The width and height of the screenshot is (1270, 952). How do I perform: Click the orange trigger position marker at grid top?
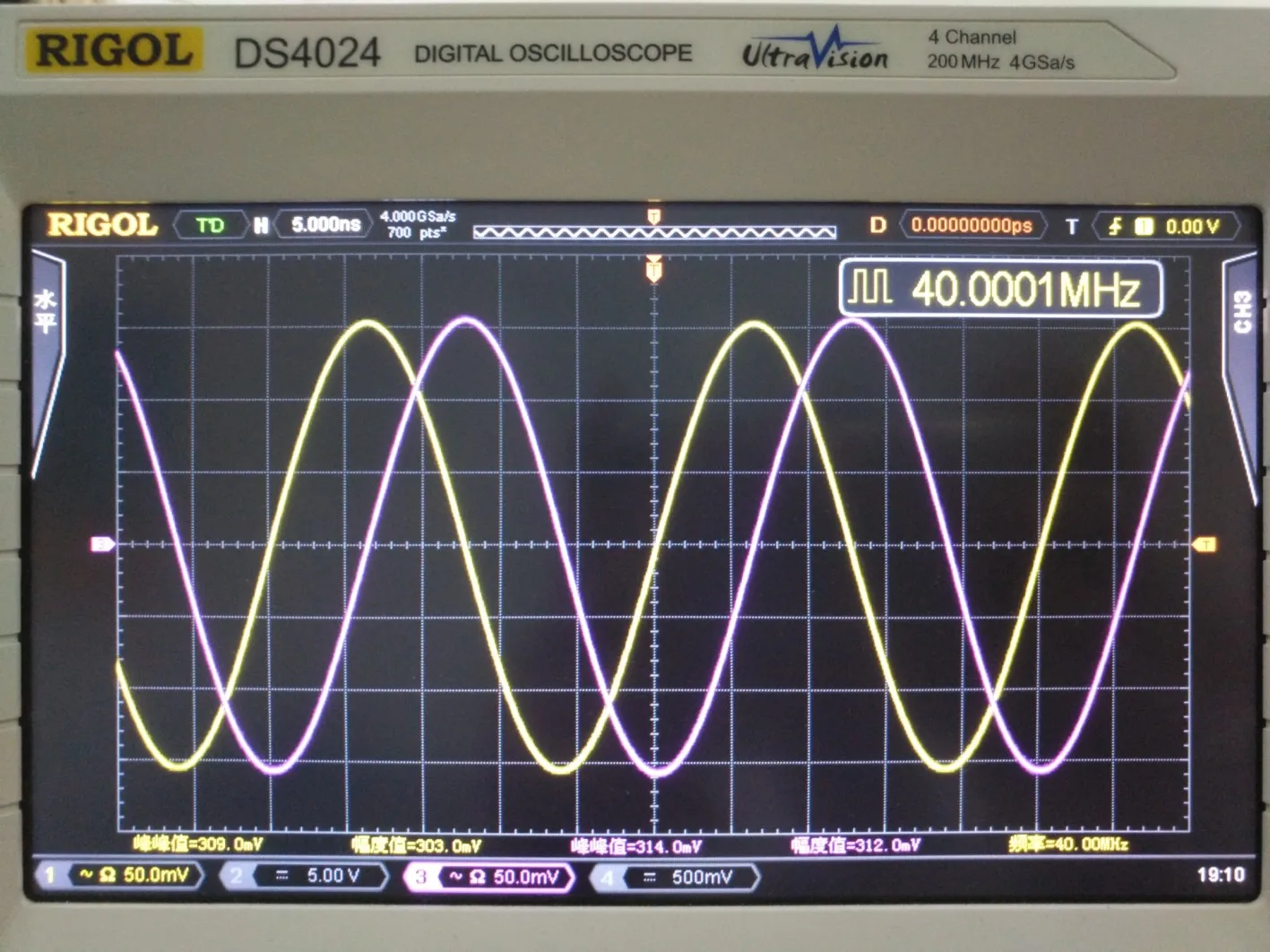tap(654, 268)
